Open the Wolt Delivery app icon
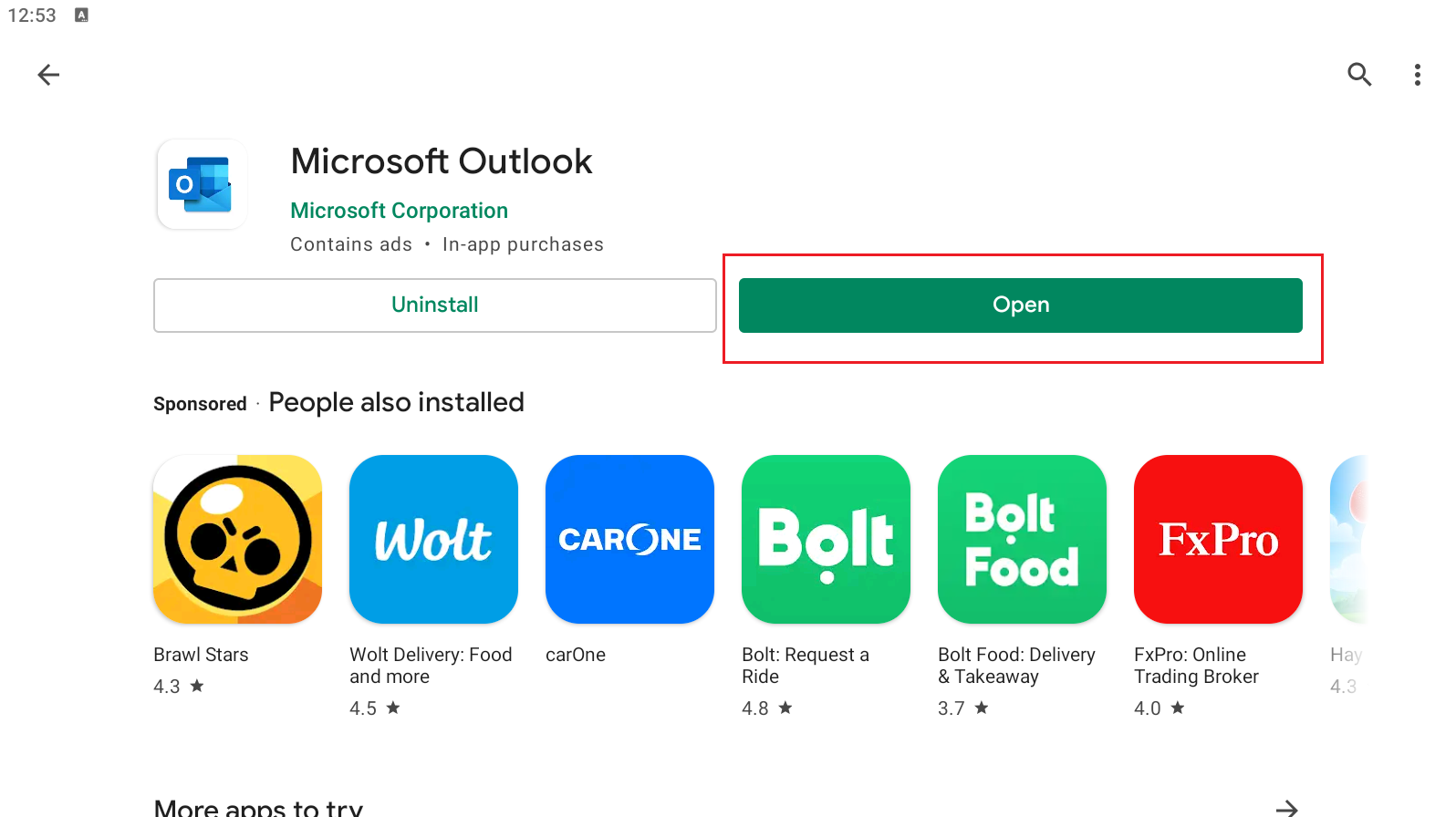The width and height of the screenshot is (1456, 817). (x=433, y=539)
